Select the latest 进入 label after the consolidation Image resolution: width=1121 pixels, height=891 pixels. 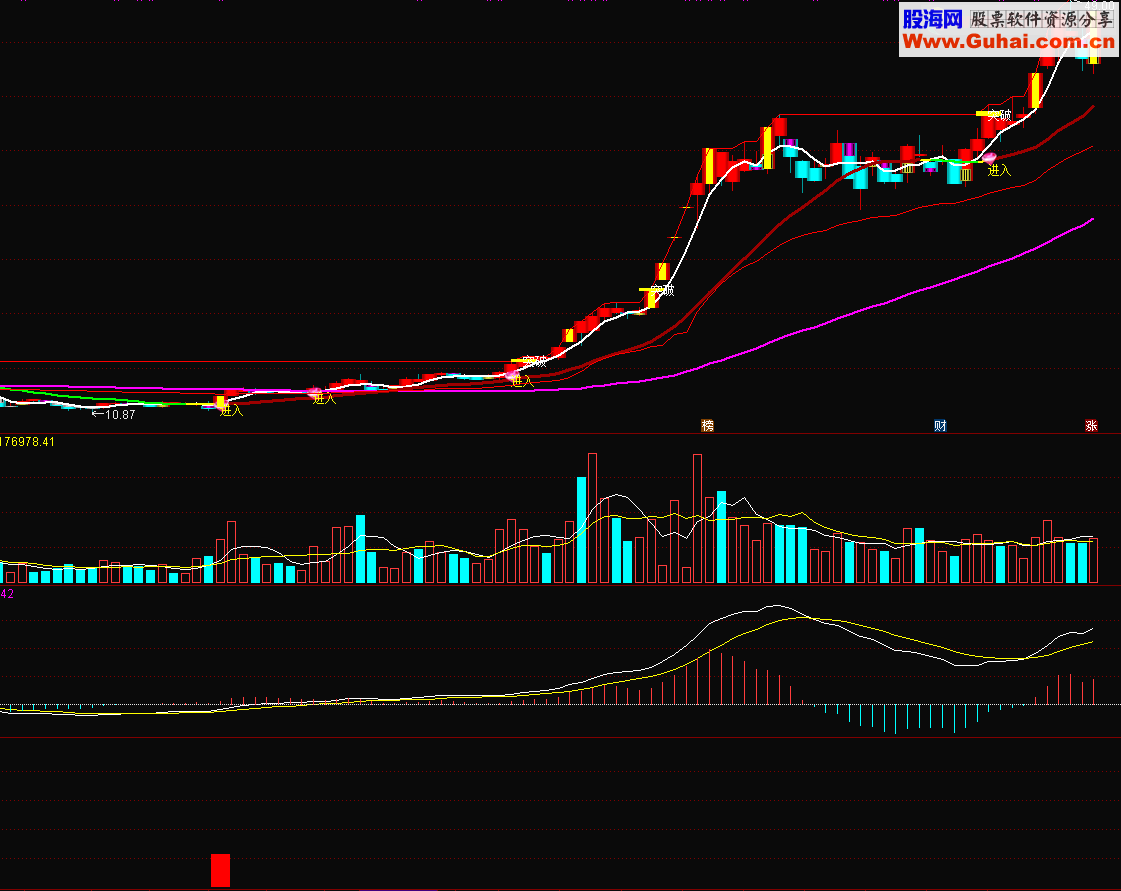[999, 170]
